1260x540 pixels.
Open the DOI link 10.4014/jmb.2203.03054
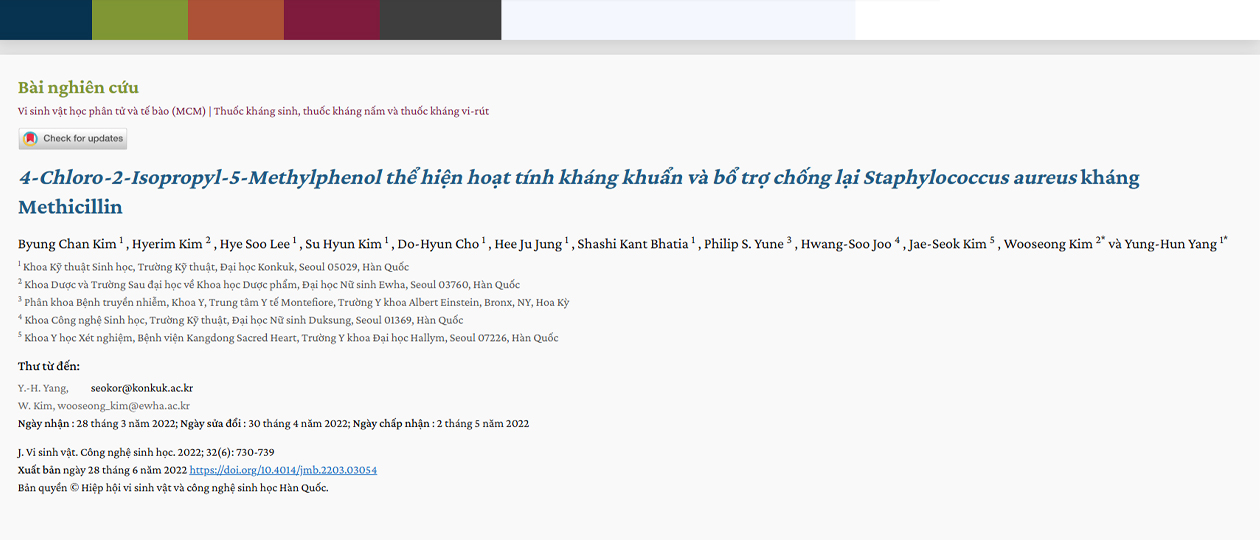[283, 470]
